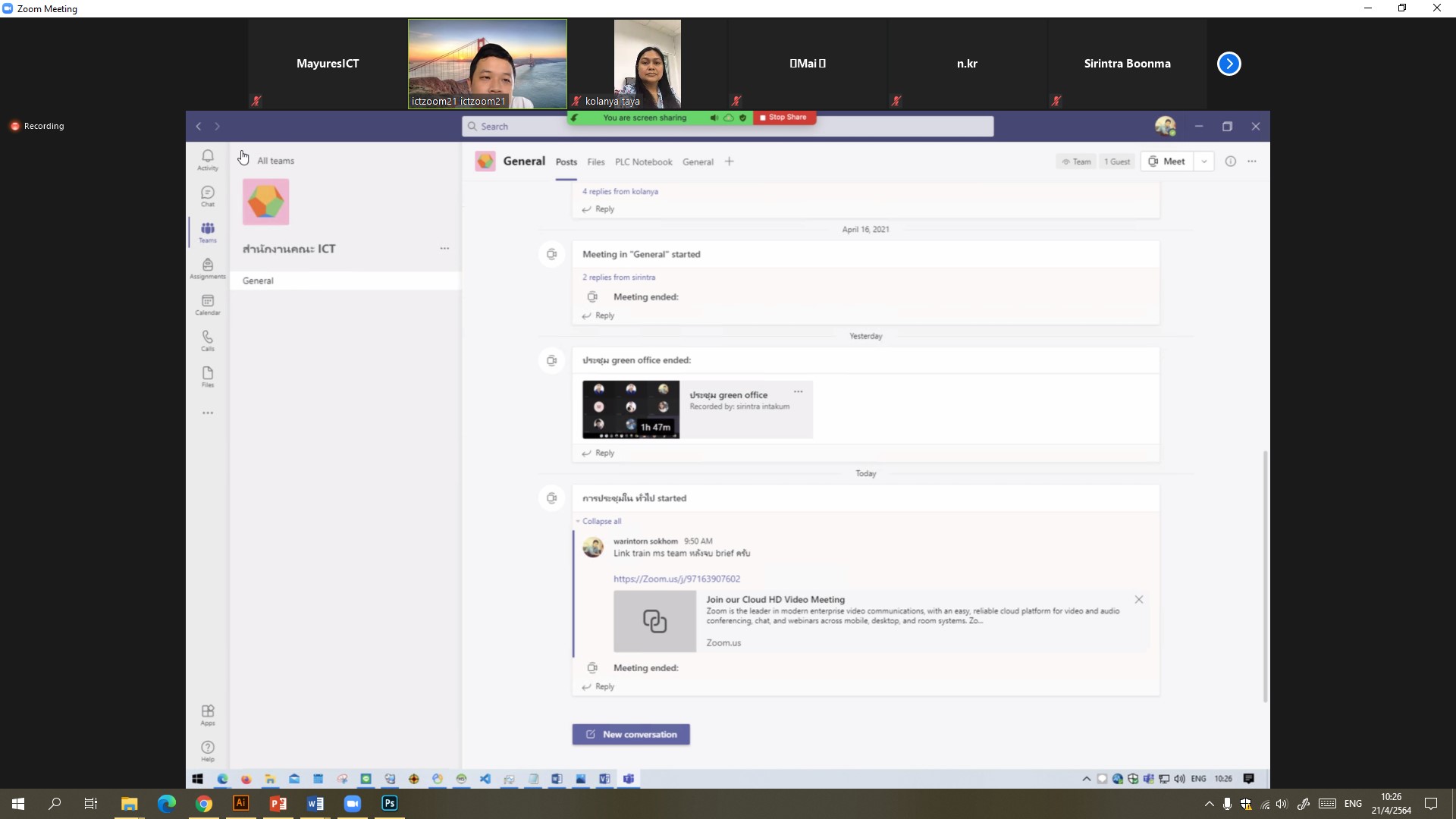Start a New conversation
This screenshot has width=1456, height=819.
point(631,735)
